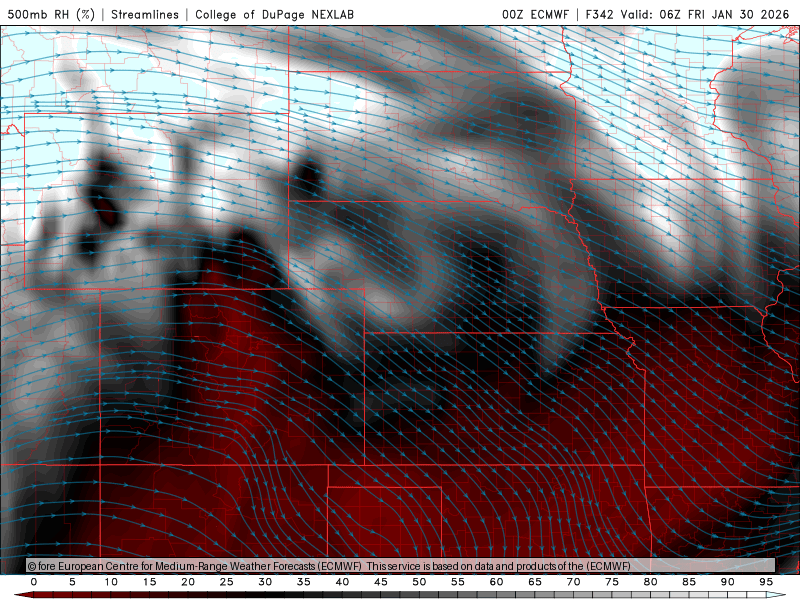Click the legend value "70"
This screenshot has width=800, height=600.
[x=573, y=582]
